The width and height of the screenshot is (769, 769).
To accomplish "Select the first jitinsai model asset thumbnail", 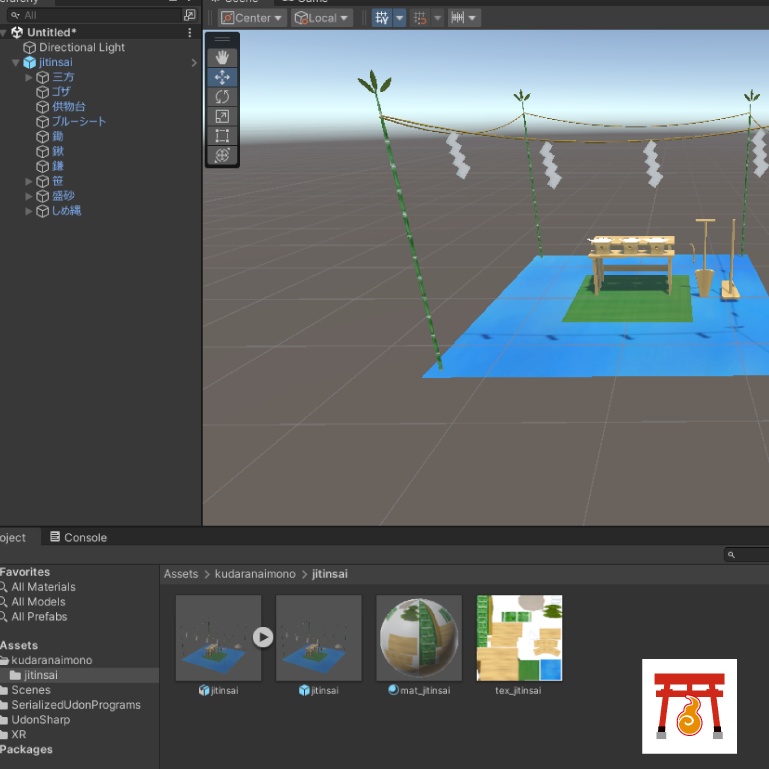I will click(x=218, y=638).
